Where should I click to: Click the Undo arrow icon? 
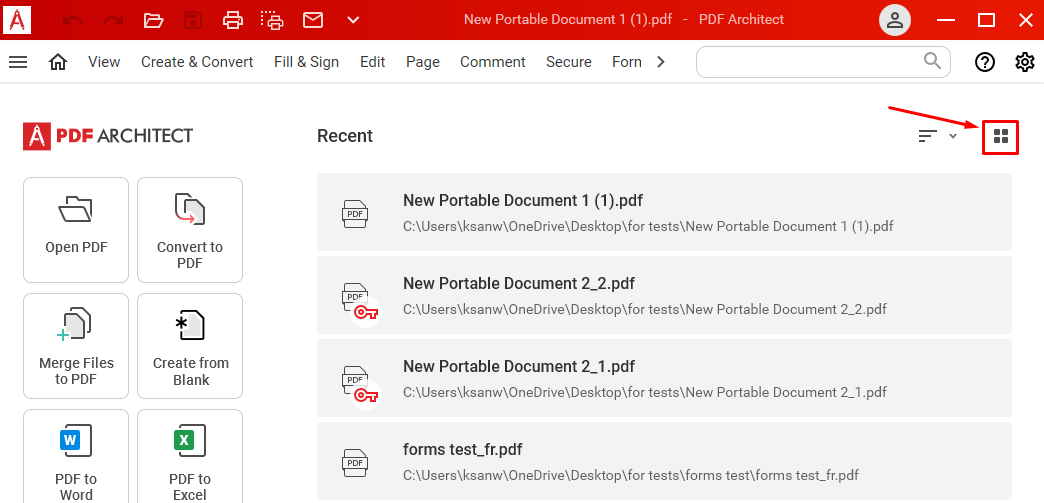[x=73, y=20]
